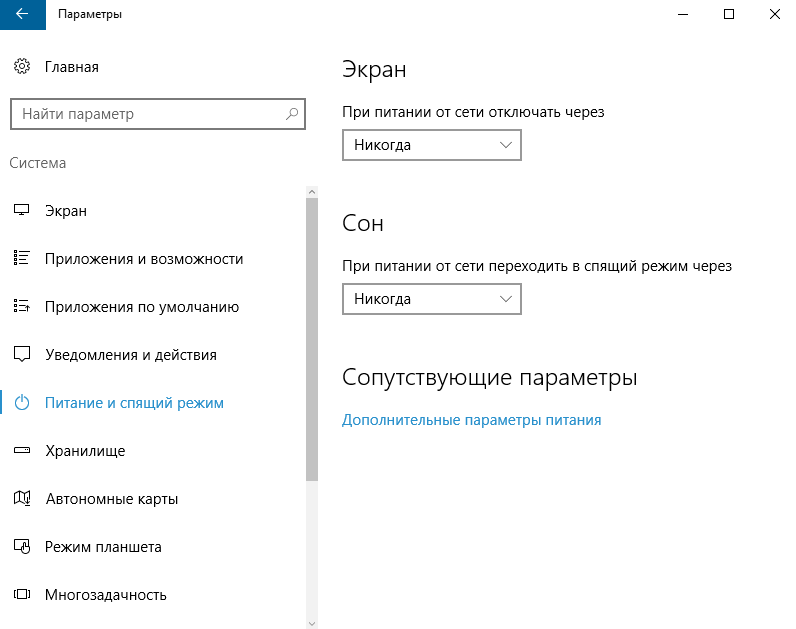This screenshot has height=629, width=796.
Task: Click the sidebar scrollbar up arrow
Action: pyautogui.click(x=312, y=192)
